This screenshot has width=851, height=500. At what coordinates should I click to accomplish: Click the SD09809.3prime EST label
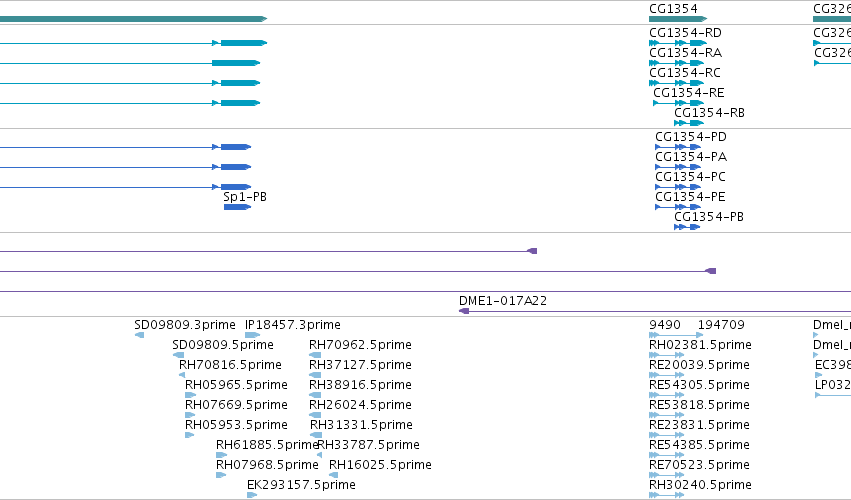point(185,325)
